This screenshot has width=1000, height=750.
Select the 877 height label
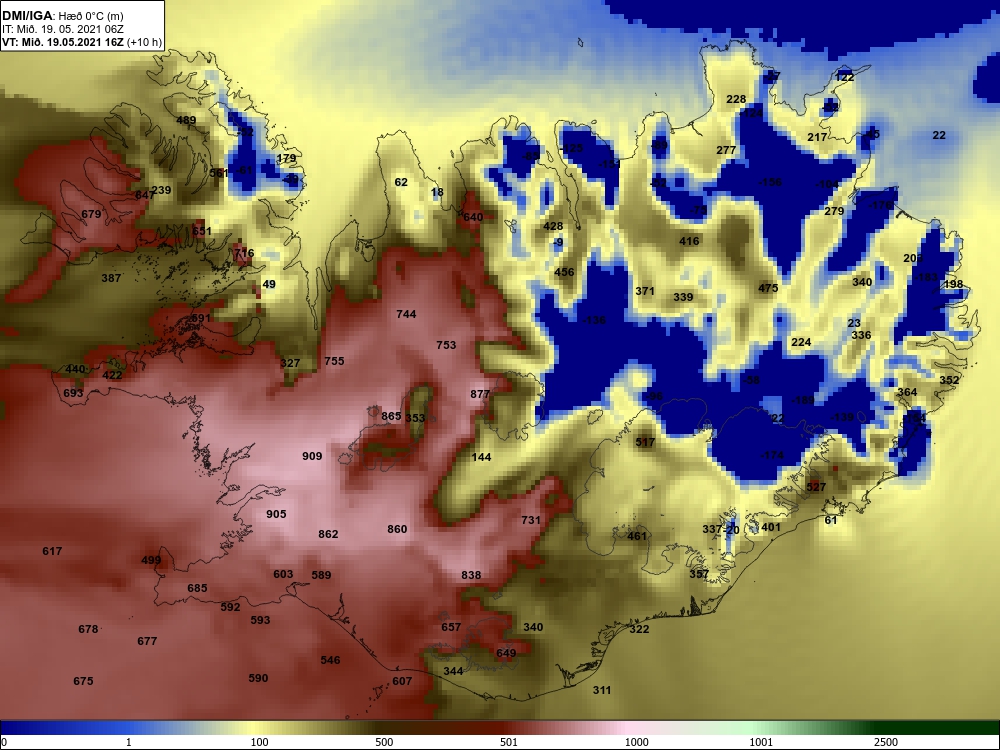(x=480, y=394)
